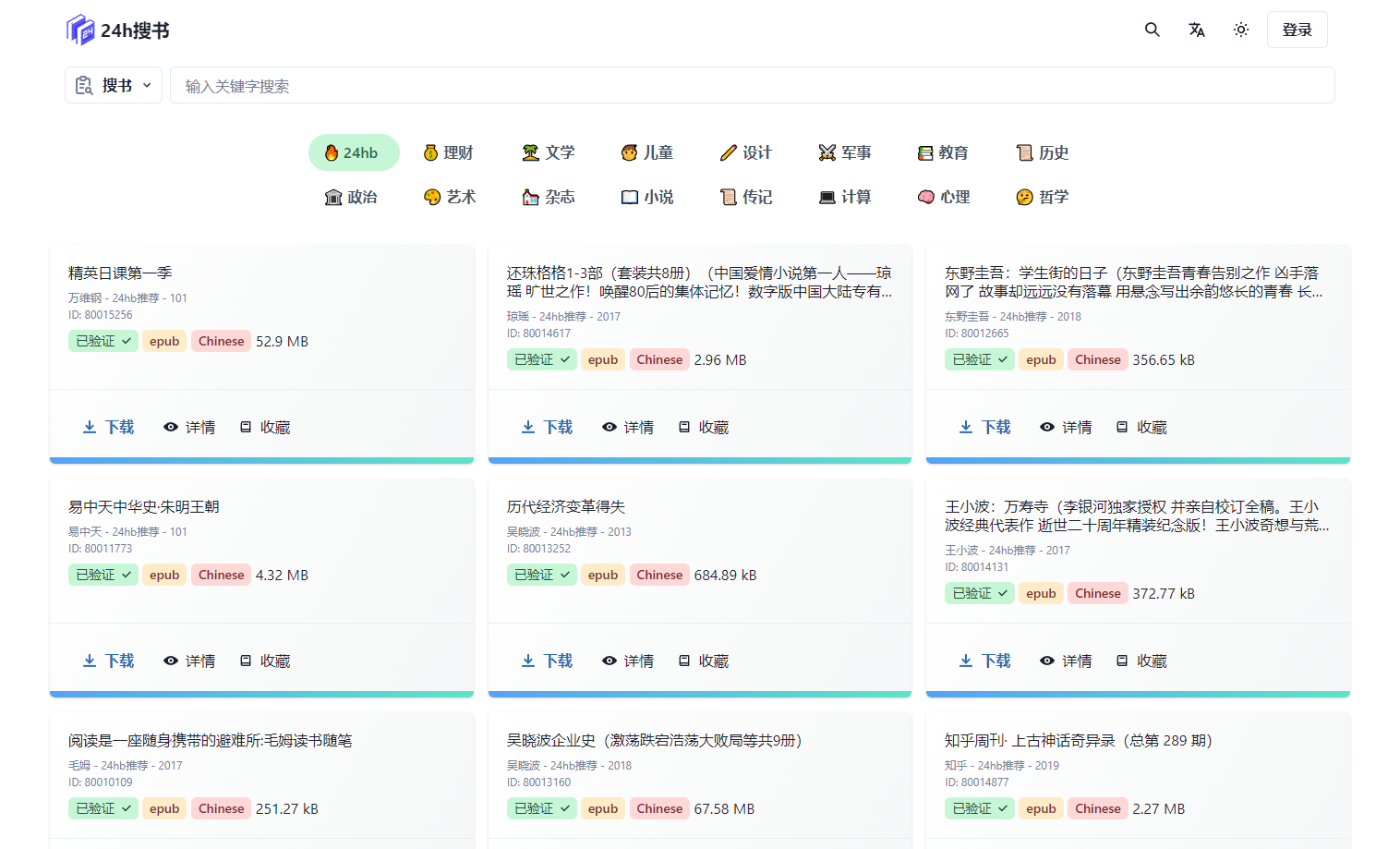
Task: Select the 理财 category tab
Action: (449, 152)
